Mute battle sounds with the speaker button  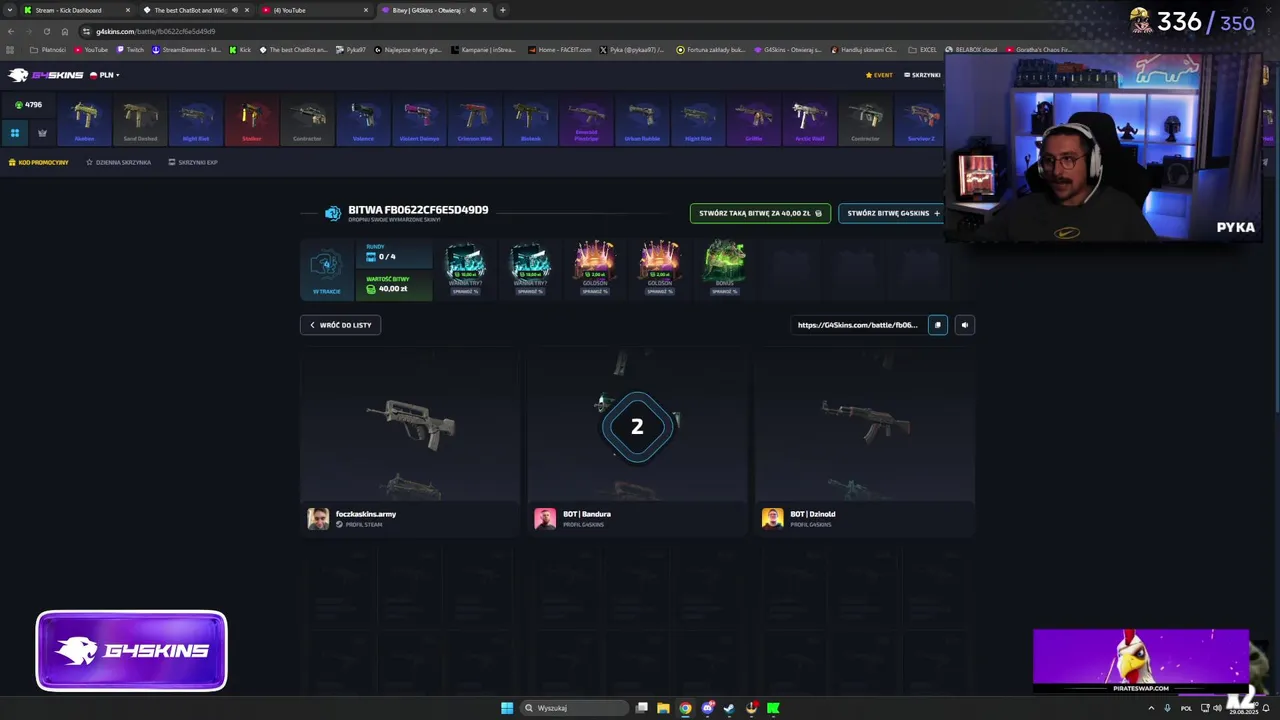[x=964, y=325]
